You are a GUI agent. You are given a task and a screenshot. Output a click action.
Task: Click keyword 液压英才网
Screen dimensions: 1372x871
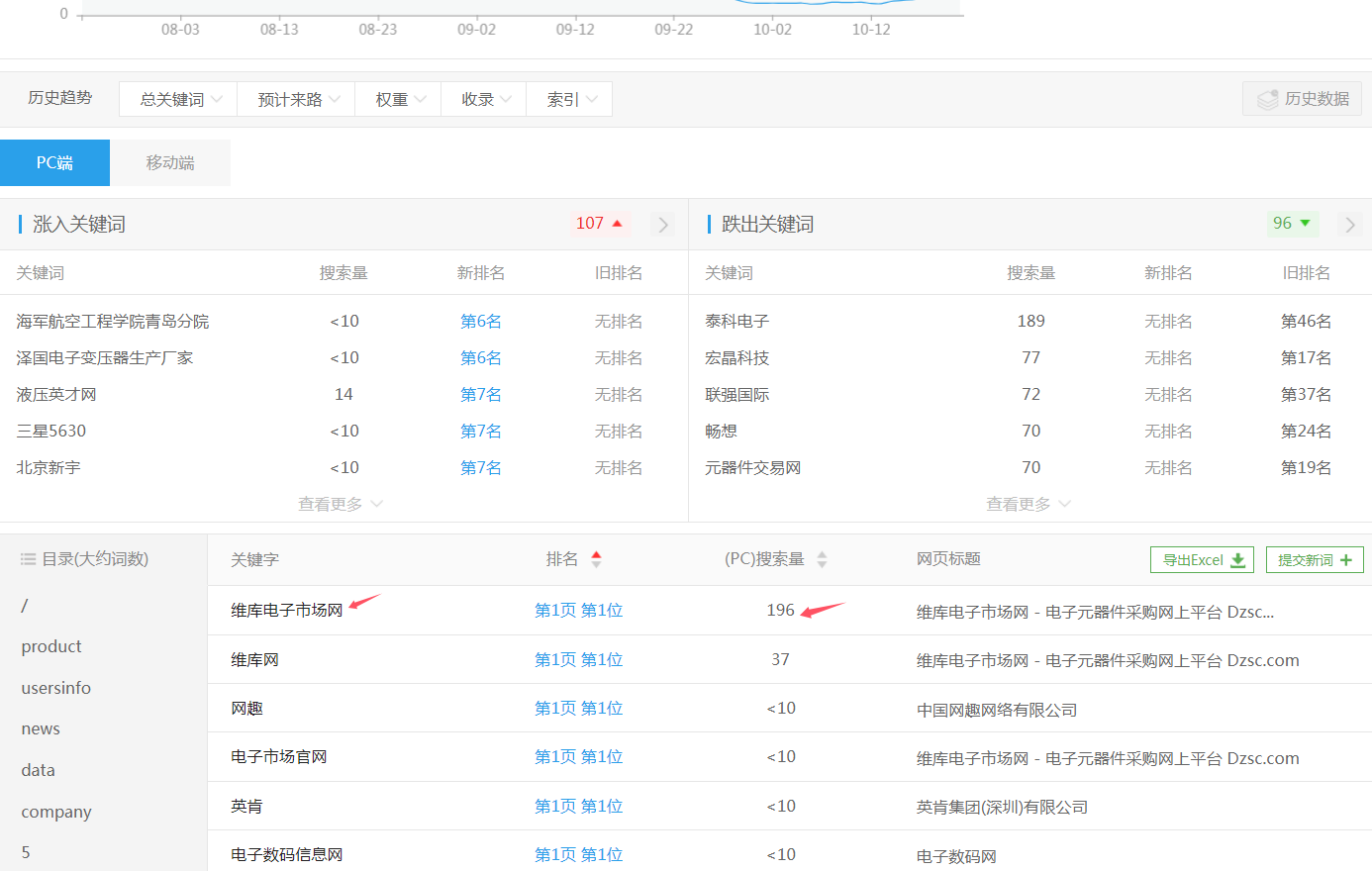coord(56,395)
